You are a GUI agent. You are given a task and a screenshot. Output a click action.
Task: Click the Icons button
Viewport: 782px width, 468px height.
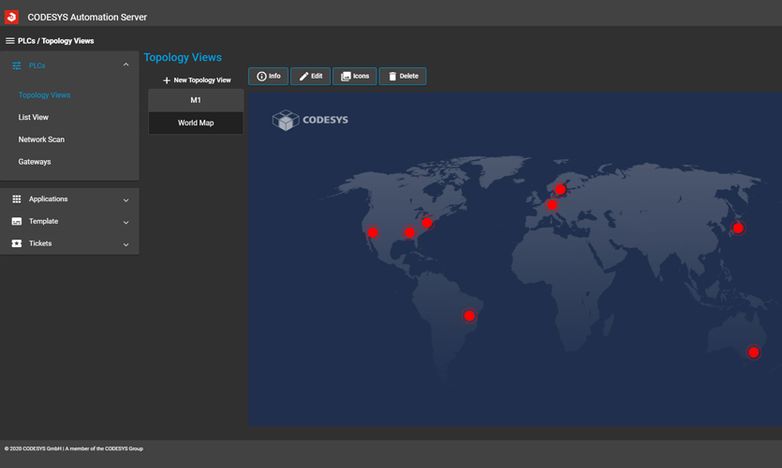[x=355, y=76]
